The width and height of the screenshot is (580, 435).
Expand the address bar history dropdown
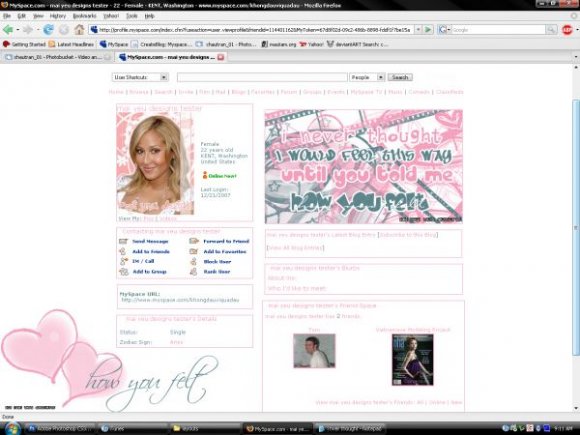pyautogui.click(x=418, y=30)
